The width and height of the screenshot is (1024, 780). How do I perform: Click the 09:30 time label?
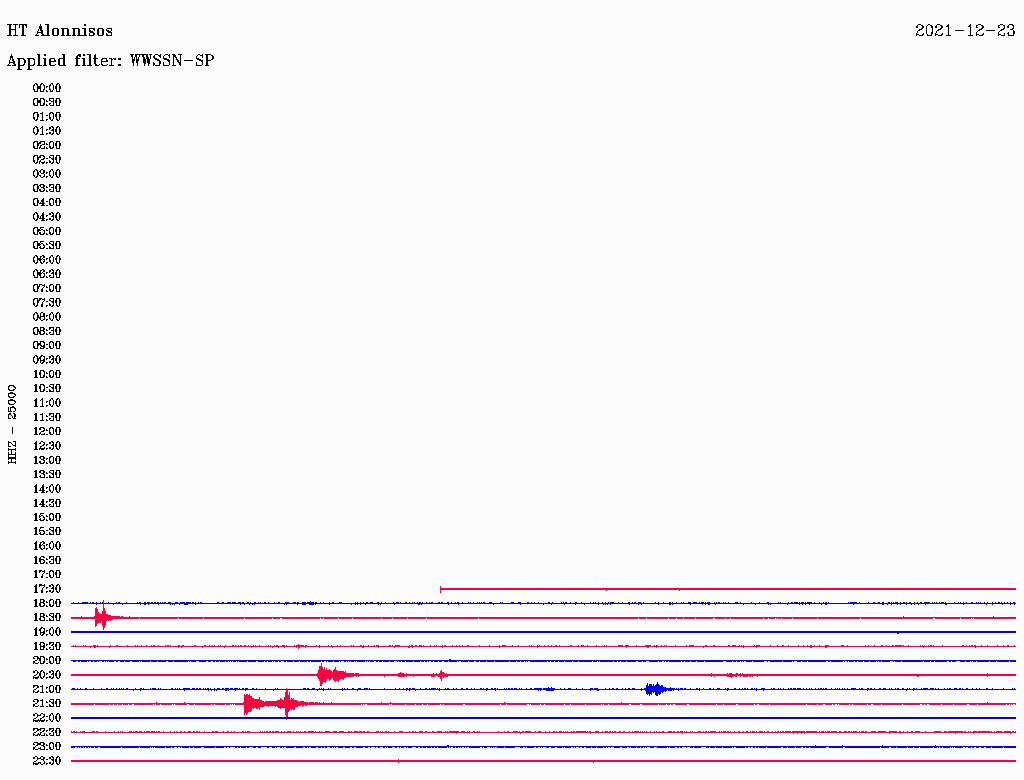pos(47,360)
